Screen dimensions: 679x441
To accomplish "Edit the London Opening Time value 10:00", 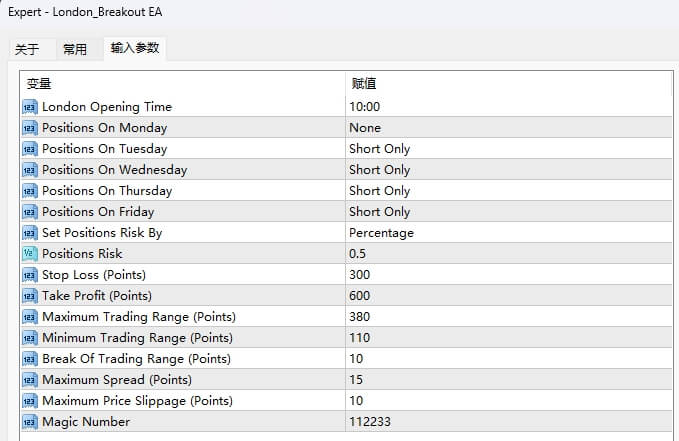I will 364,107.
